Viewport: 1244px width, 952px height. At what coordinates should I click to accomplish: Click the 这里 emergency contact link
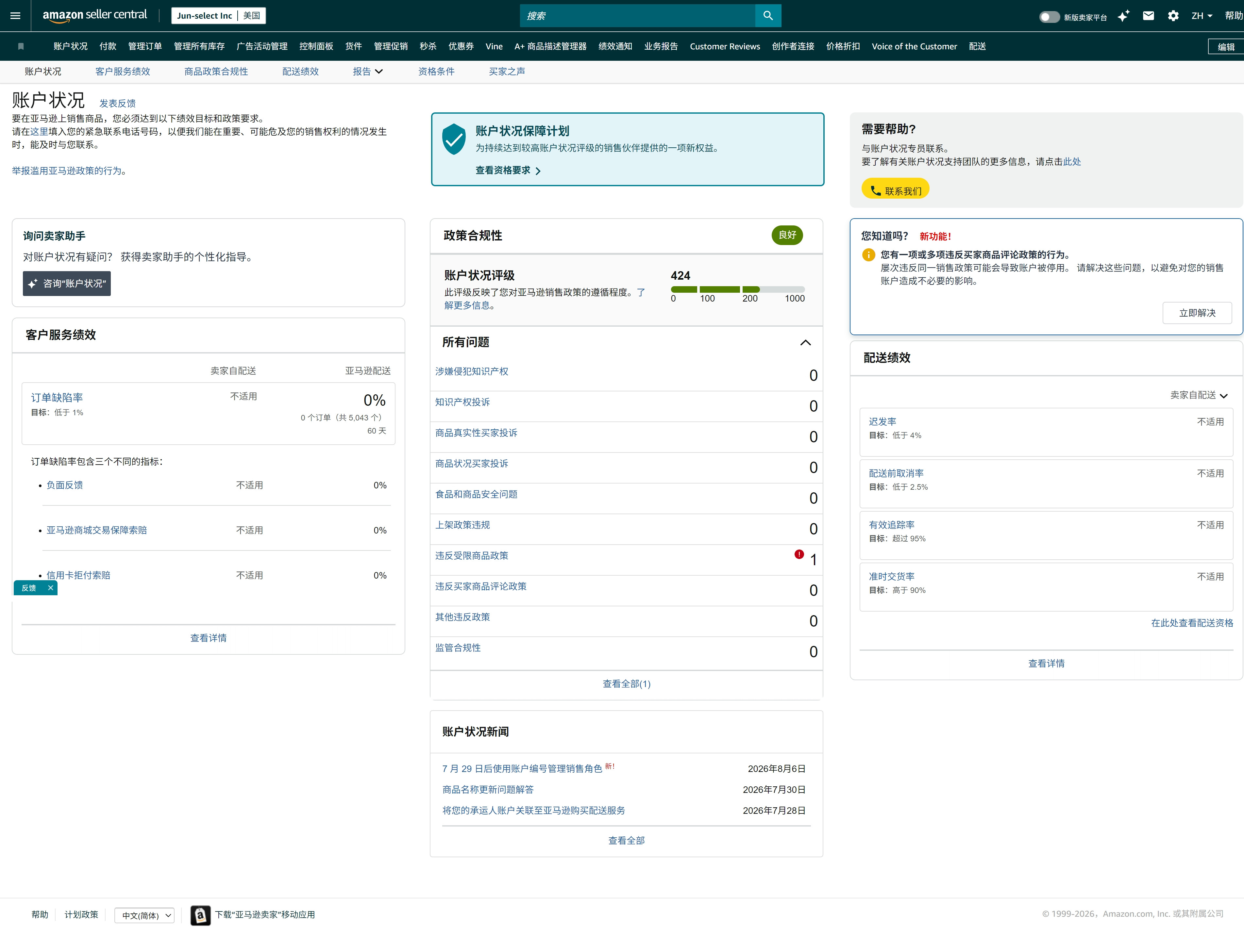point(39,131)
